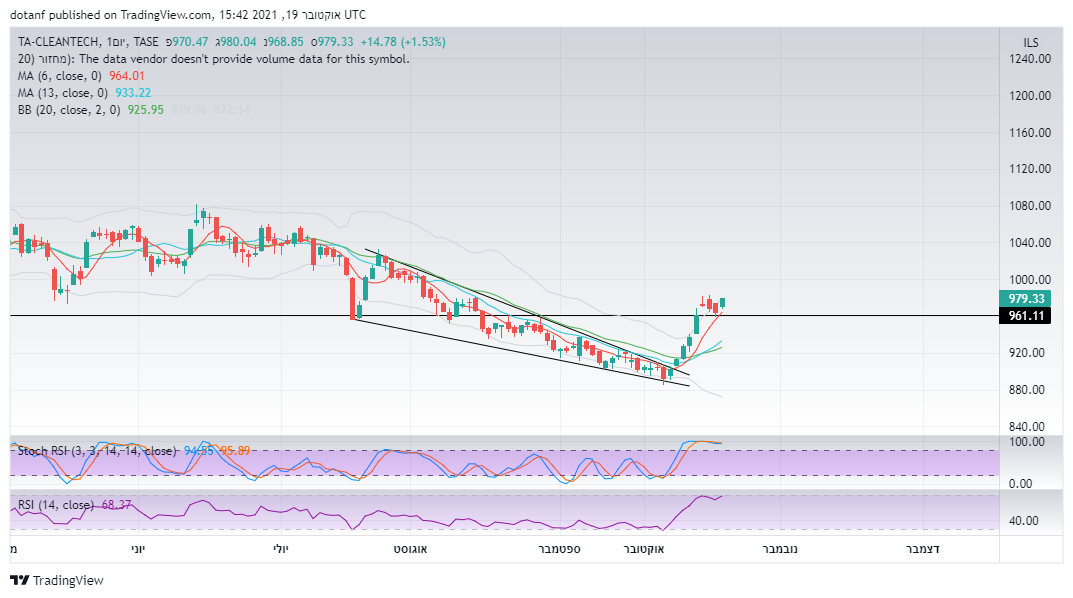
Task: Click the 840.00 price axis label
Action: [x=1026, y=426]
